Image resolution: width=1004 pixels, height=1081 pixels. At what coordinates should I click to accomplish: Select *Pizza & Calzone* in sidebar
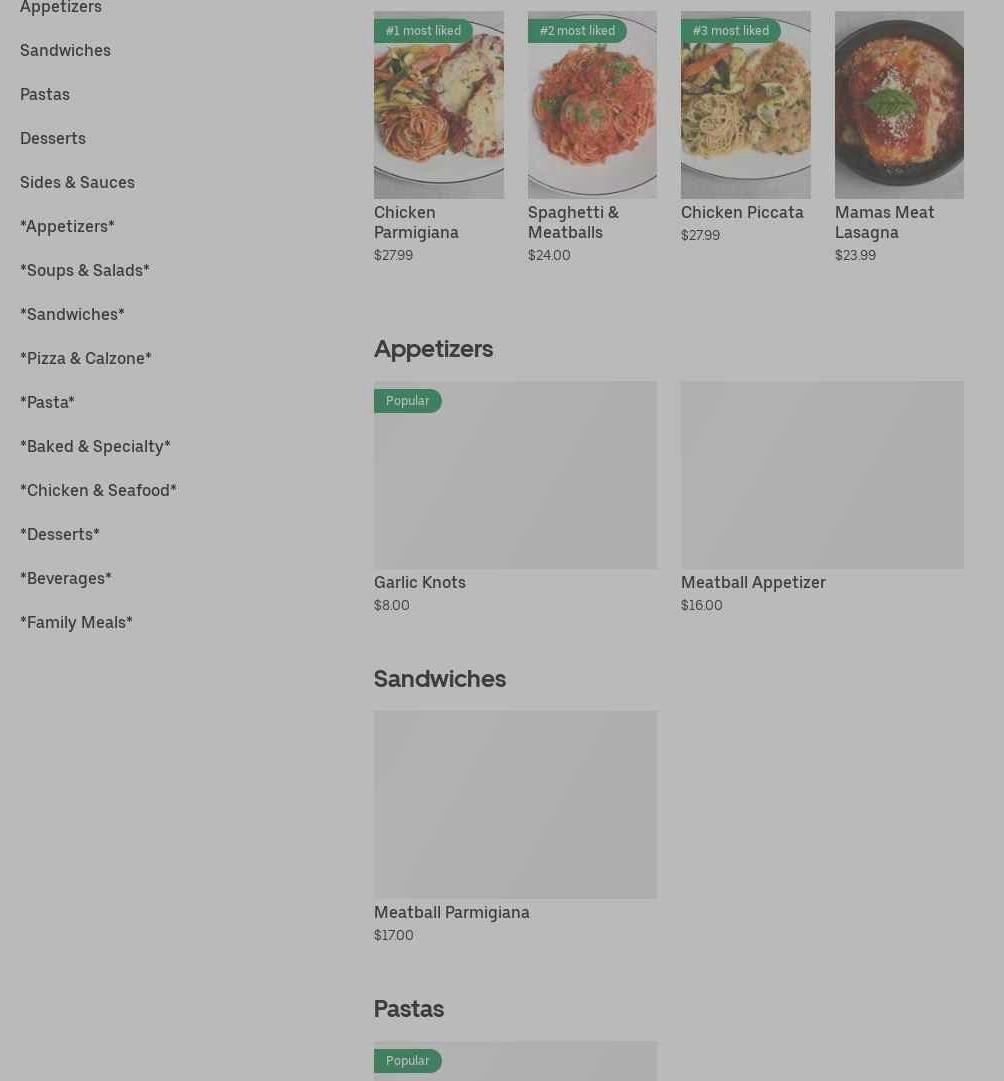86,358
